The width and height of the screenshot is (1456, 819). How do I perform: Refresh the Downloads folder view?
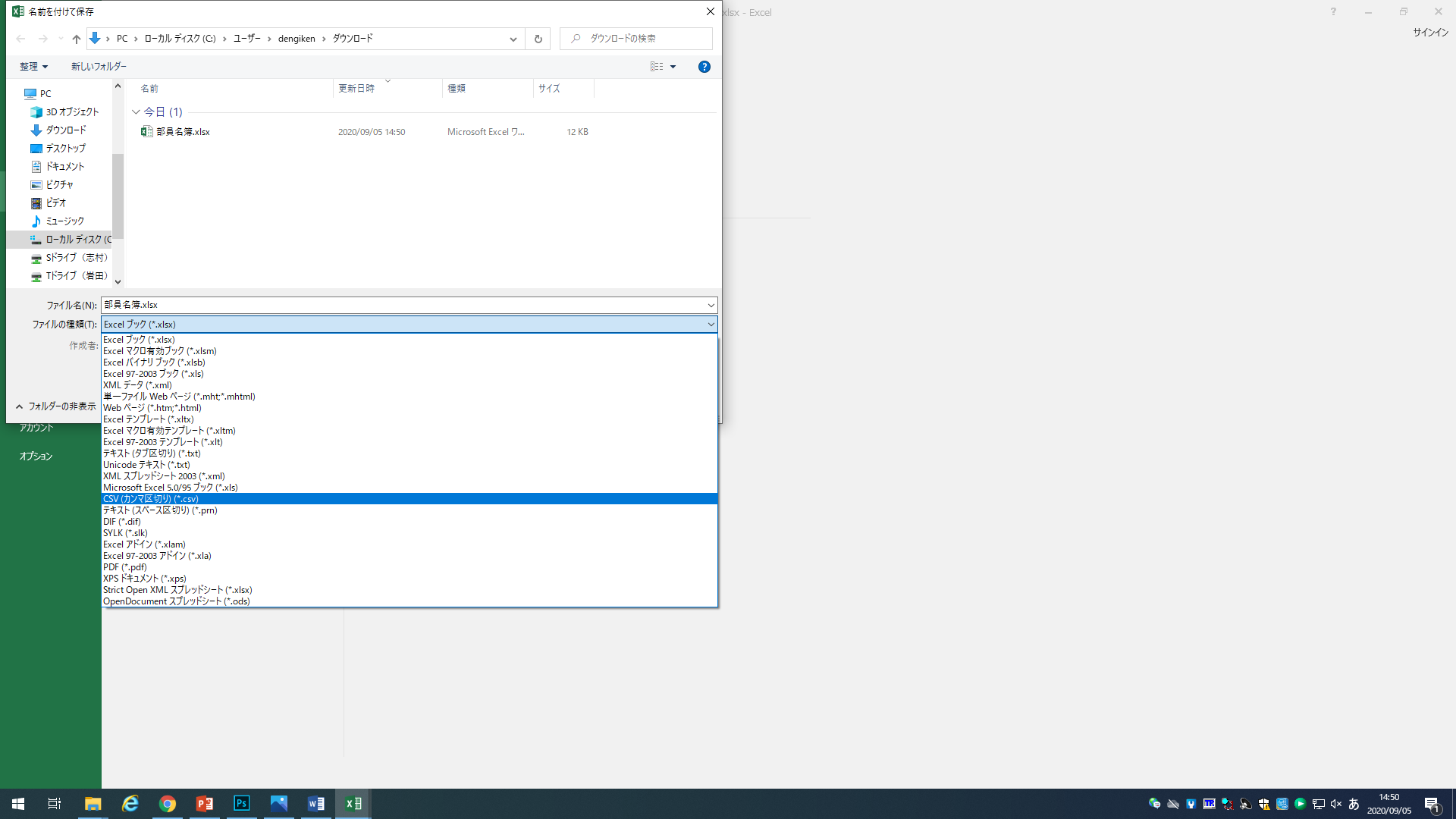pos(538,39)
